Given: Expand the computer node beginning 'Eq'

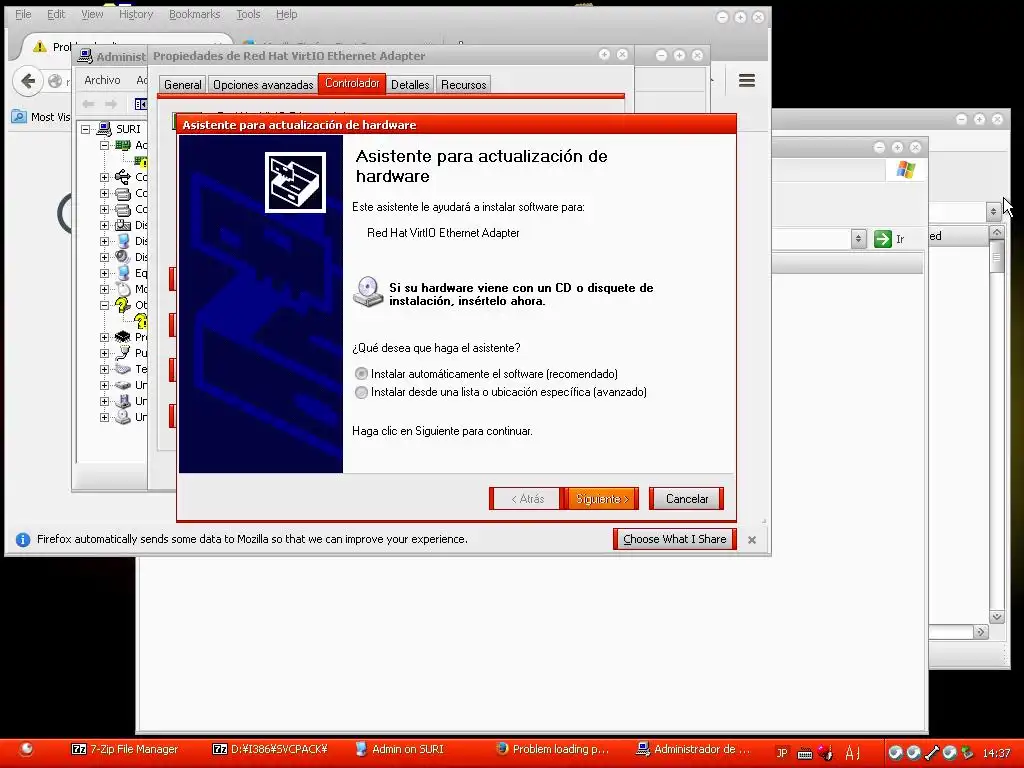Looking at the screenshot, I should point(104,273).
